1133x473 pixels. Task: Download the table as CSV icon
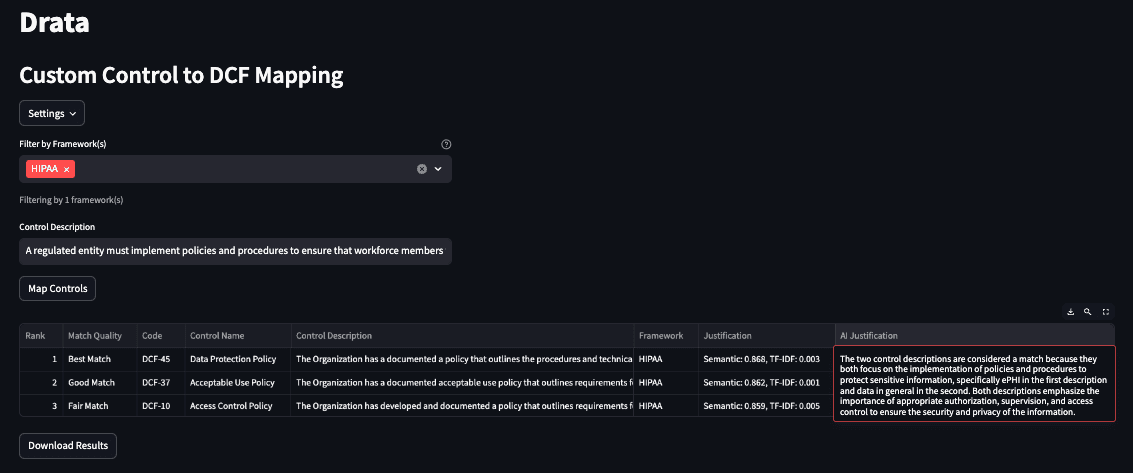point(1071,312)
